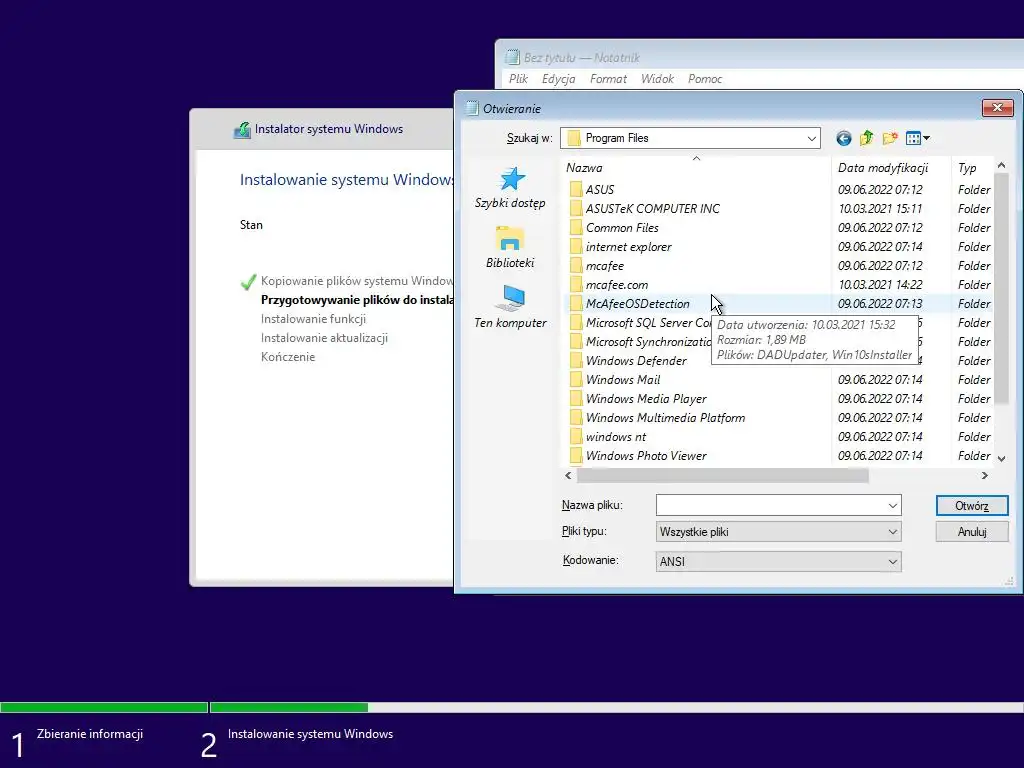Select the Windows Multimedia Platform folder icon

pos(575,417)
